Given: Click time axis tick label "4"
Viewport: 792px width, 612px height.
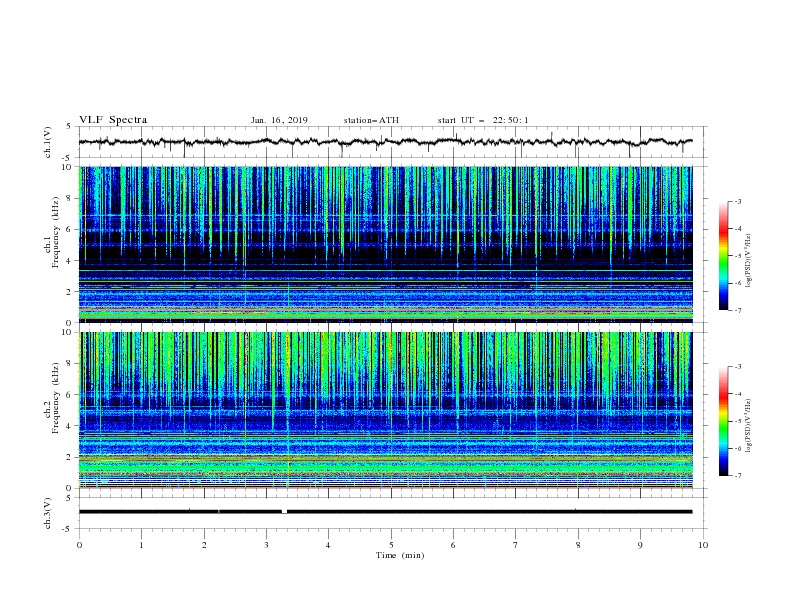Looking at the screenshot, I should click(328, 545).
